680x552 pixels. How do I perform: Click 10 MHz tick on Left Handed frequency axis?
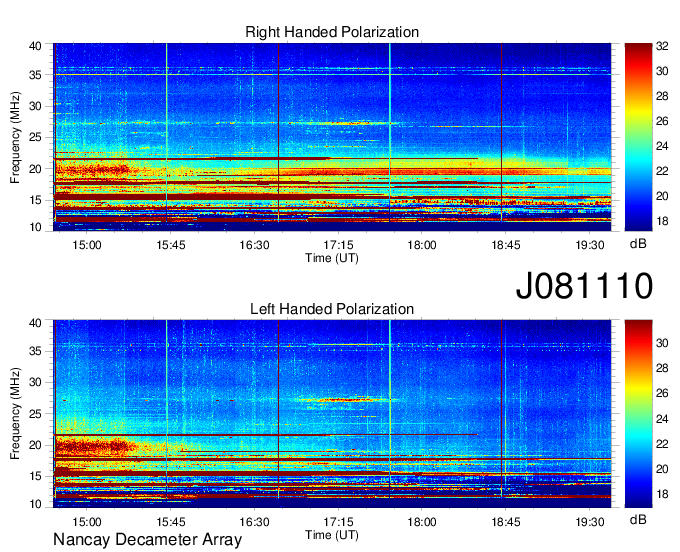tap(35, 504)
